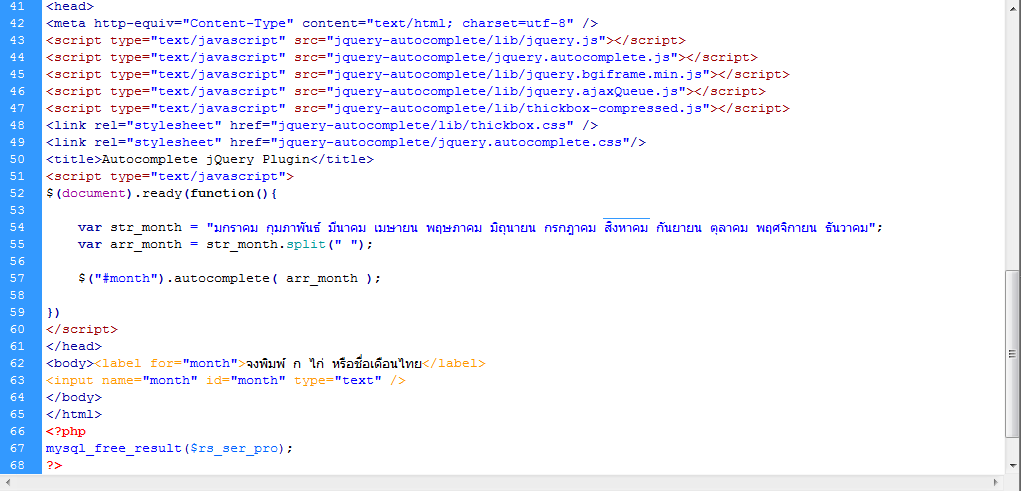
Task: Click the jquery.ajaxQueue.js script line
Action: [406, 92]
